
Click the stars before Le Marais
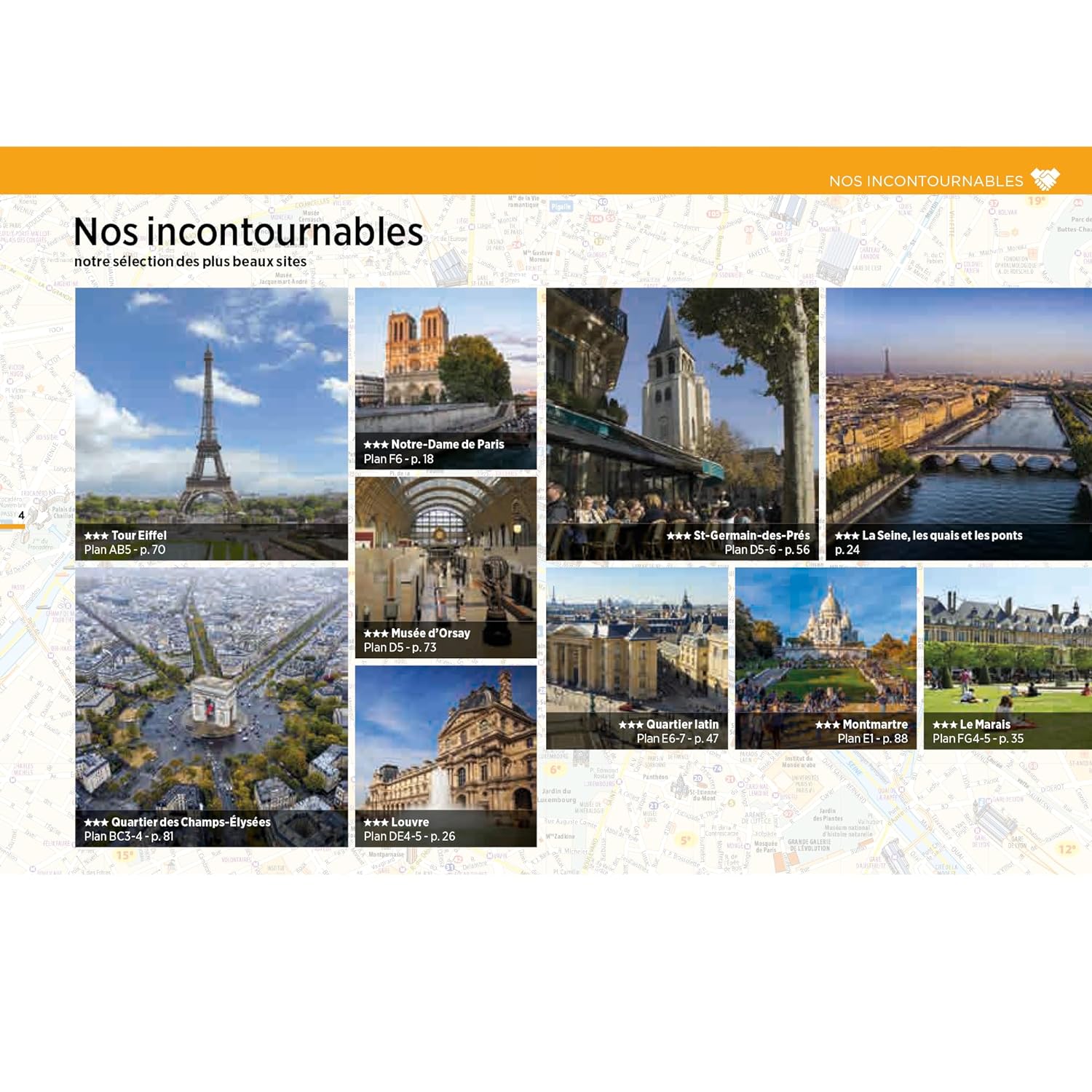coord(944,725)
